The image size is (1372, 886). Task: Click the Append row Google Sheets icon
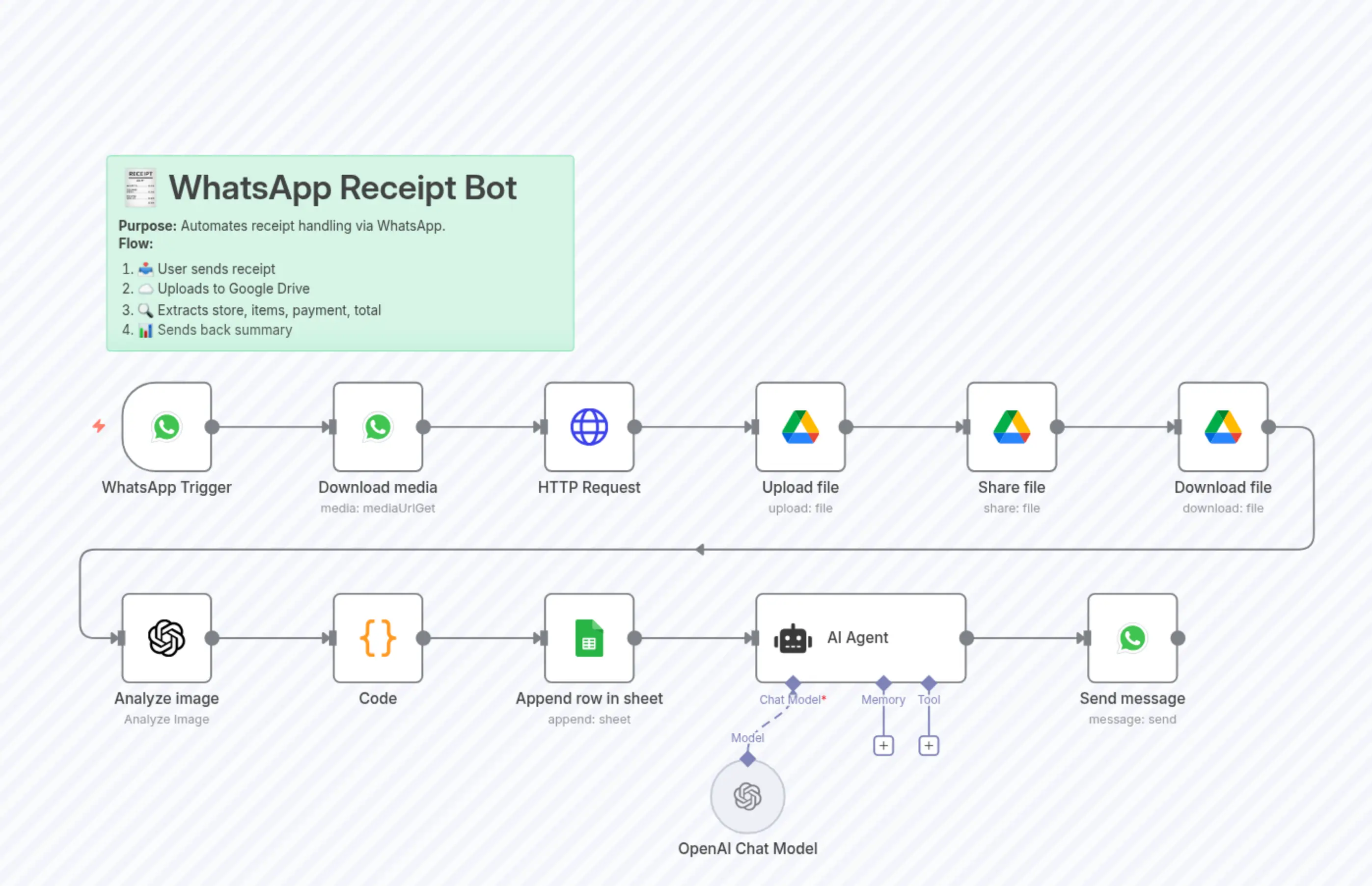[589, 638]
